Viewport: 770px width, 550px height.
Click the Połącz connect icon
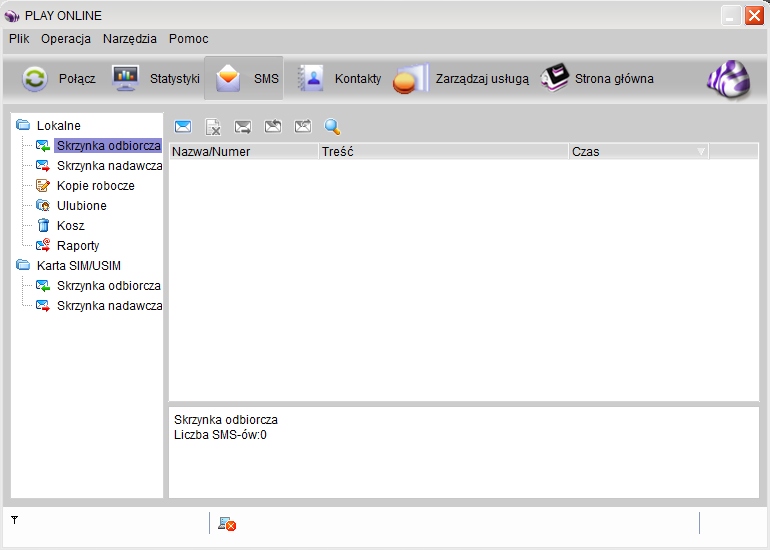(35, 79)
